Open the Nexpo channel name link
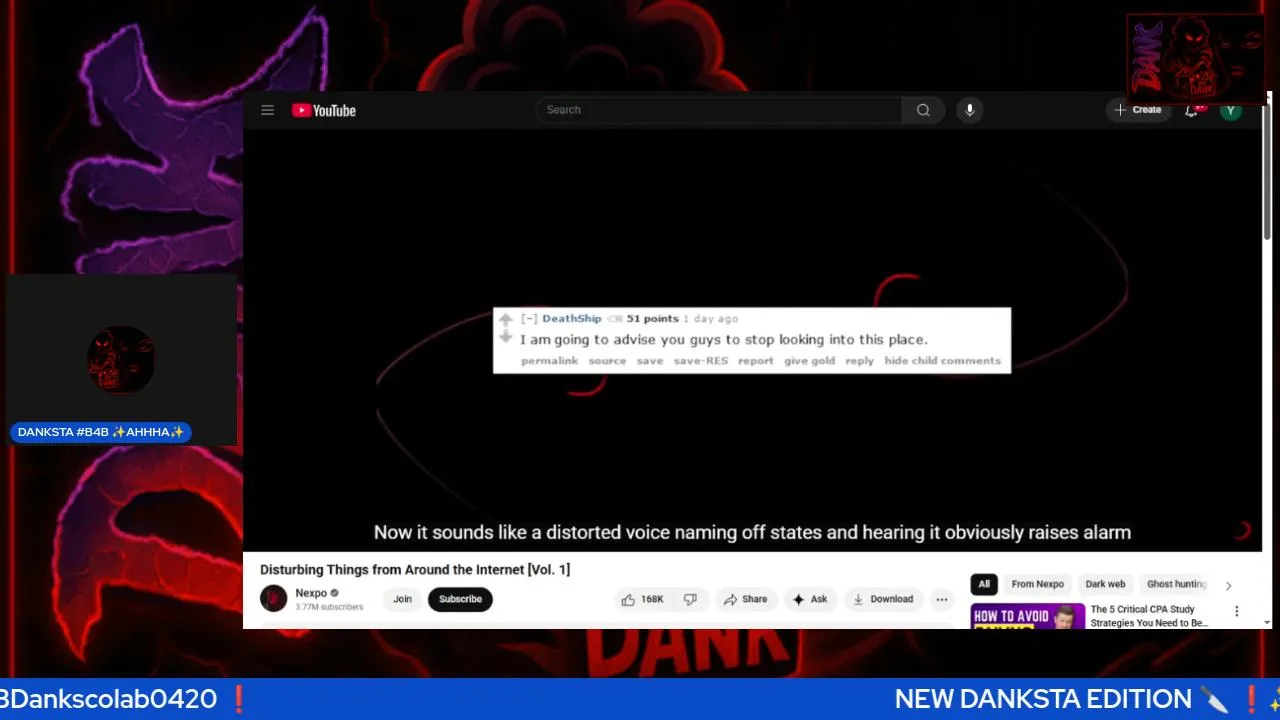Image resolution: width=1280 pixels, height=720 pixels. 311,593
